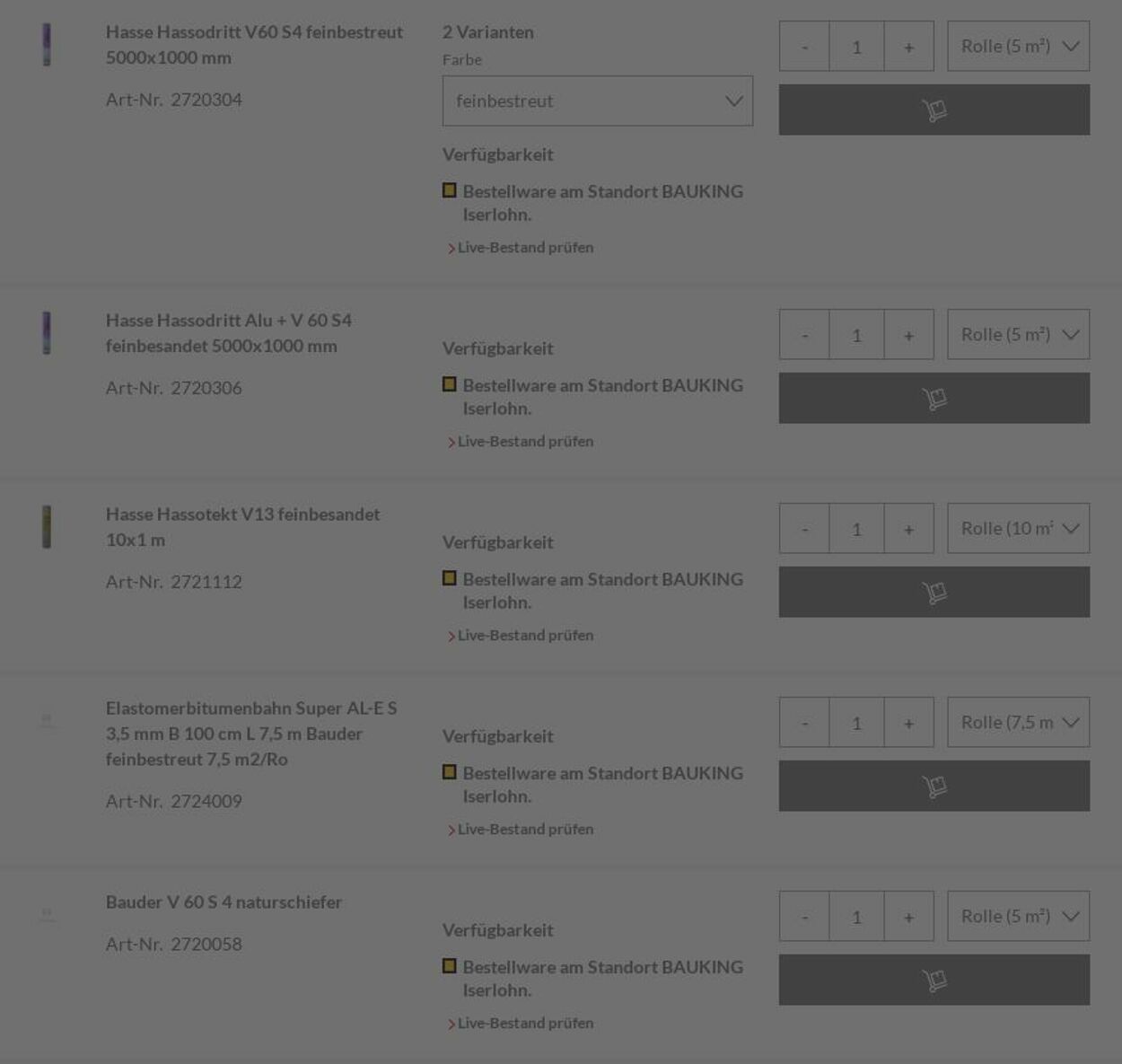Open Rolle (5 m²) unit dropdown for Bauder V 60
Viewport: 1122px width, 1064px height.
point(1018,916)
